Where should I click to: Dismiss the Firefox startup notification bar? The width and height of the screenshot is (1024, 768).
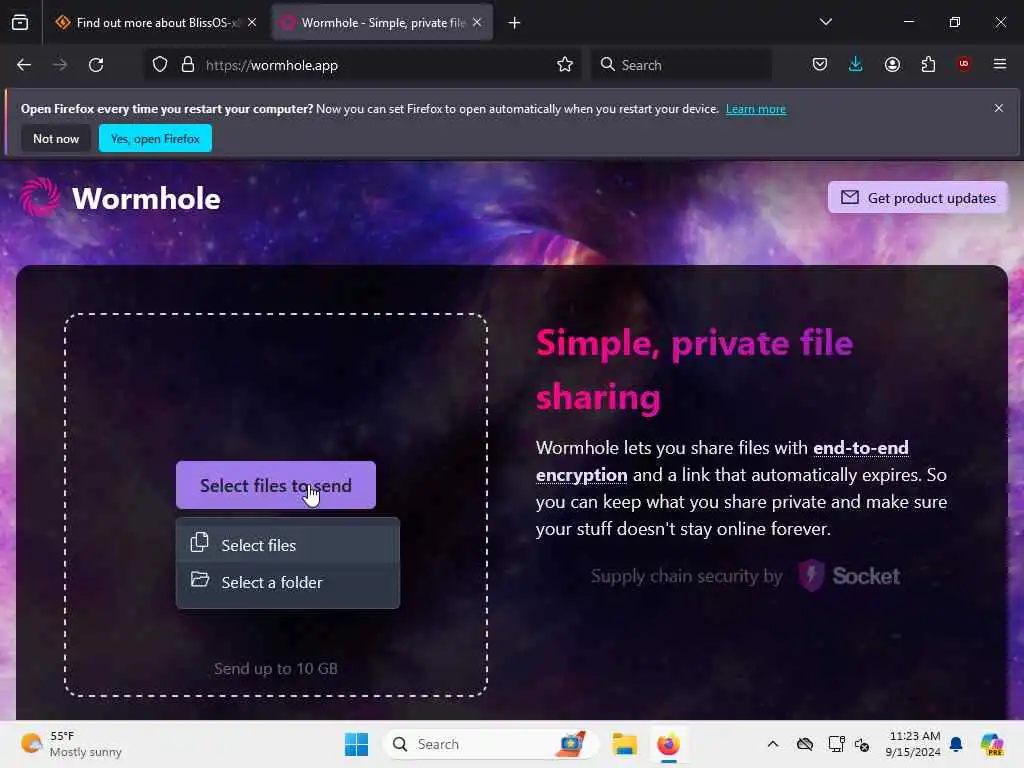click(x=999, y=108)
